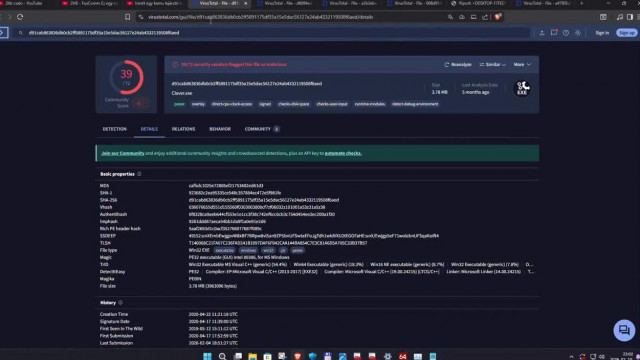Expand the More dropdown
The image size is (640, 360).
tap(522, 64)
